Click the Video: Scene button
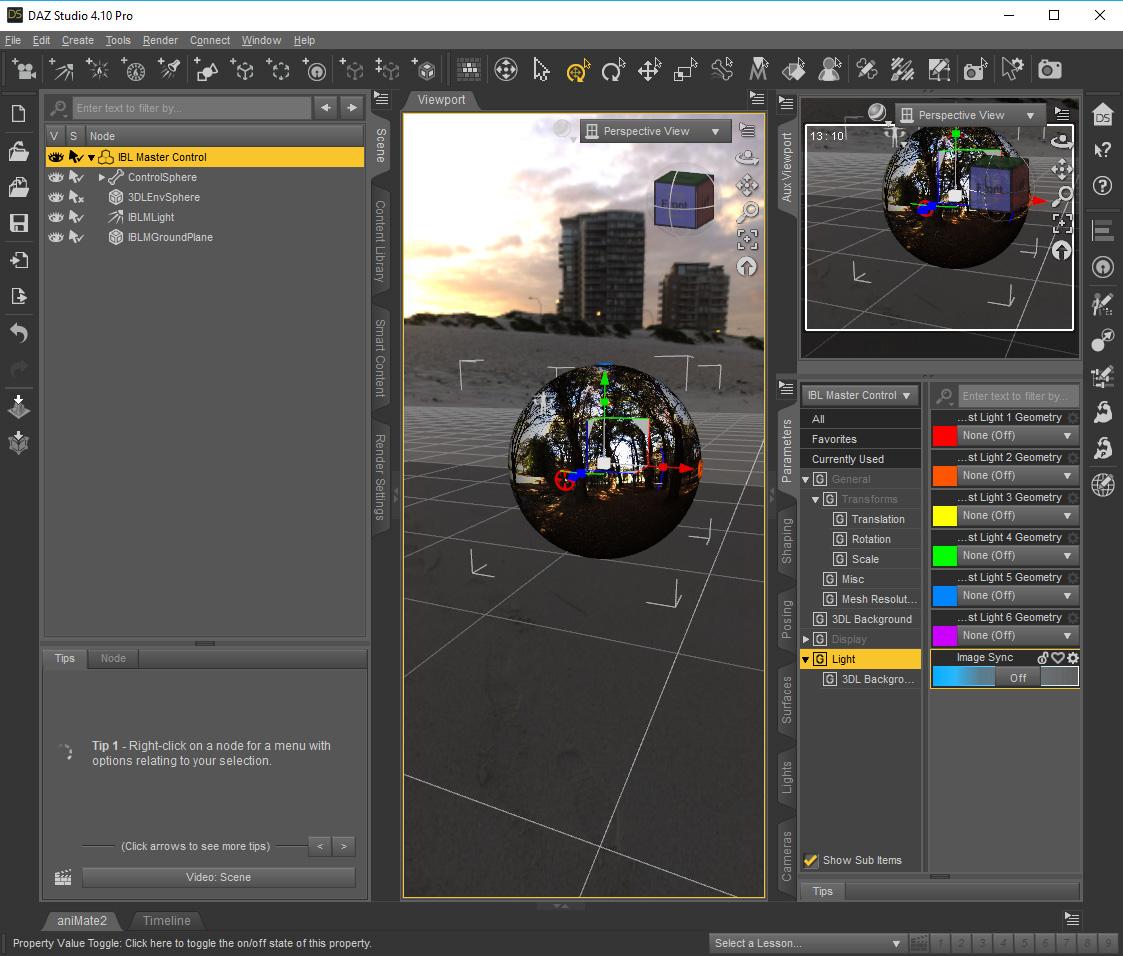 point(218,877)
